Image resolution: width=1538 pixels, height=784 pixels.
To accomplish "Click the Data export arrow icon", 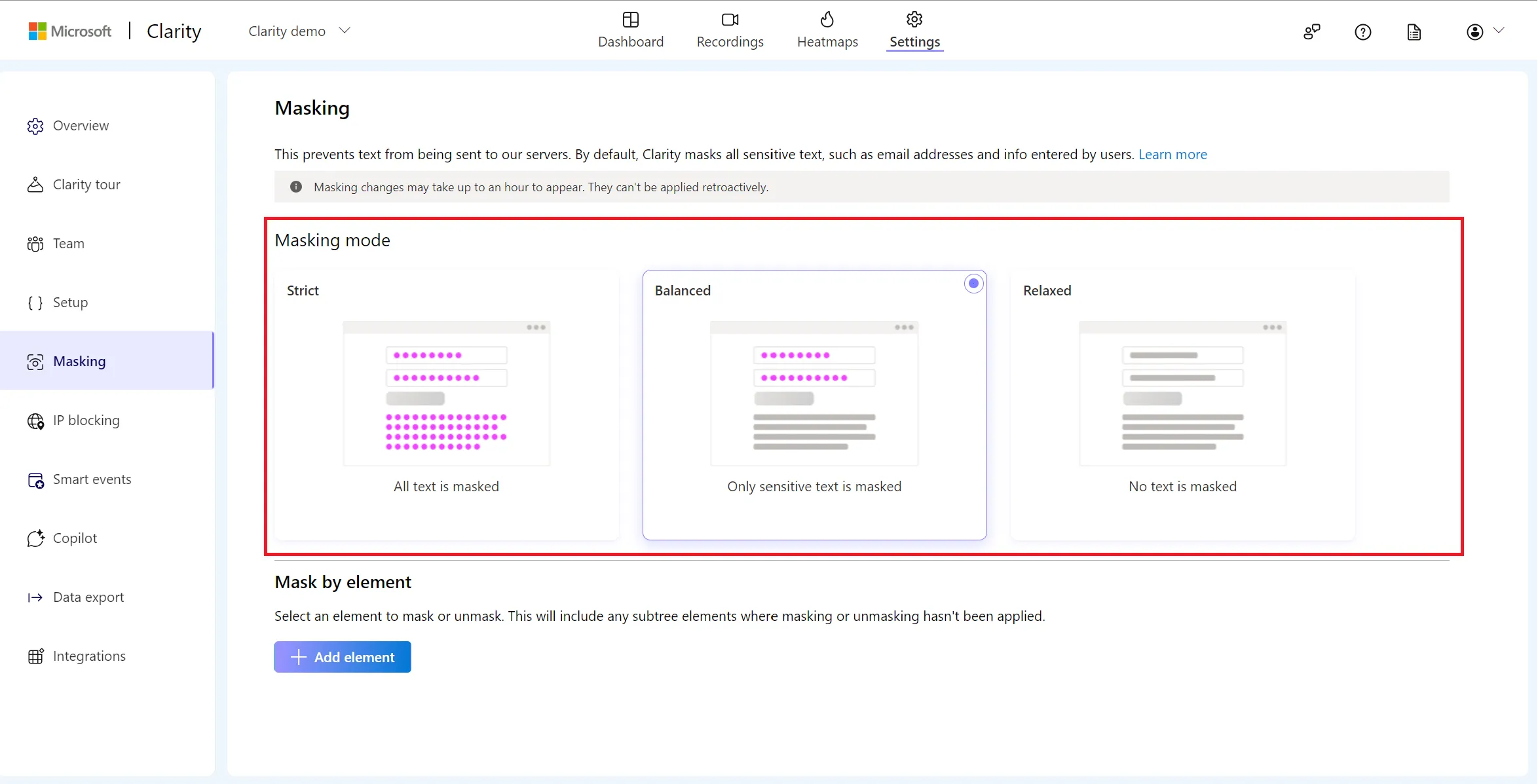I will [x=35, y=597].
